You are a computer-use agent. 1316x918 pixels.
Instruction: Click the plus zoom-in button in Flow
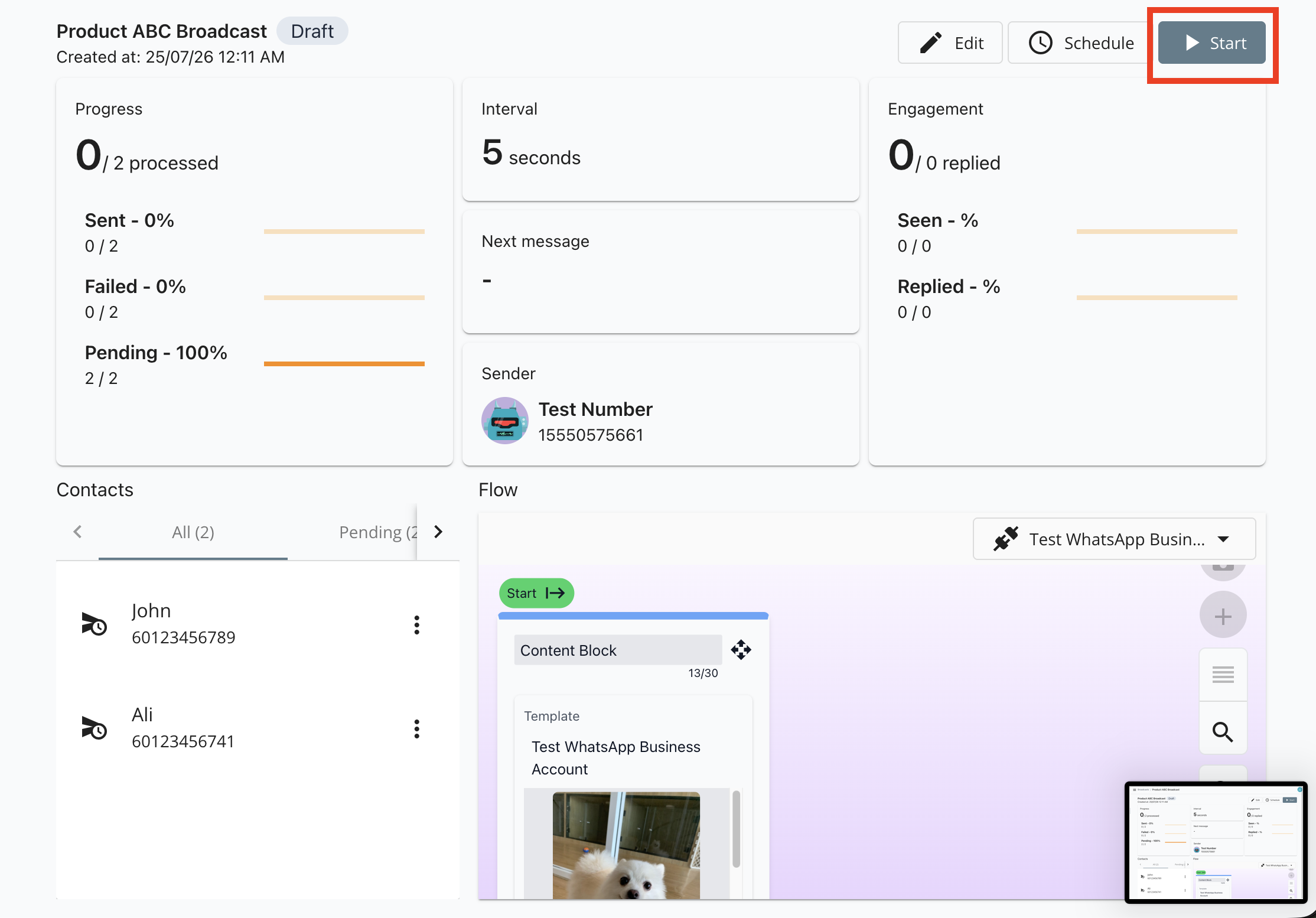point(1223,616)
